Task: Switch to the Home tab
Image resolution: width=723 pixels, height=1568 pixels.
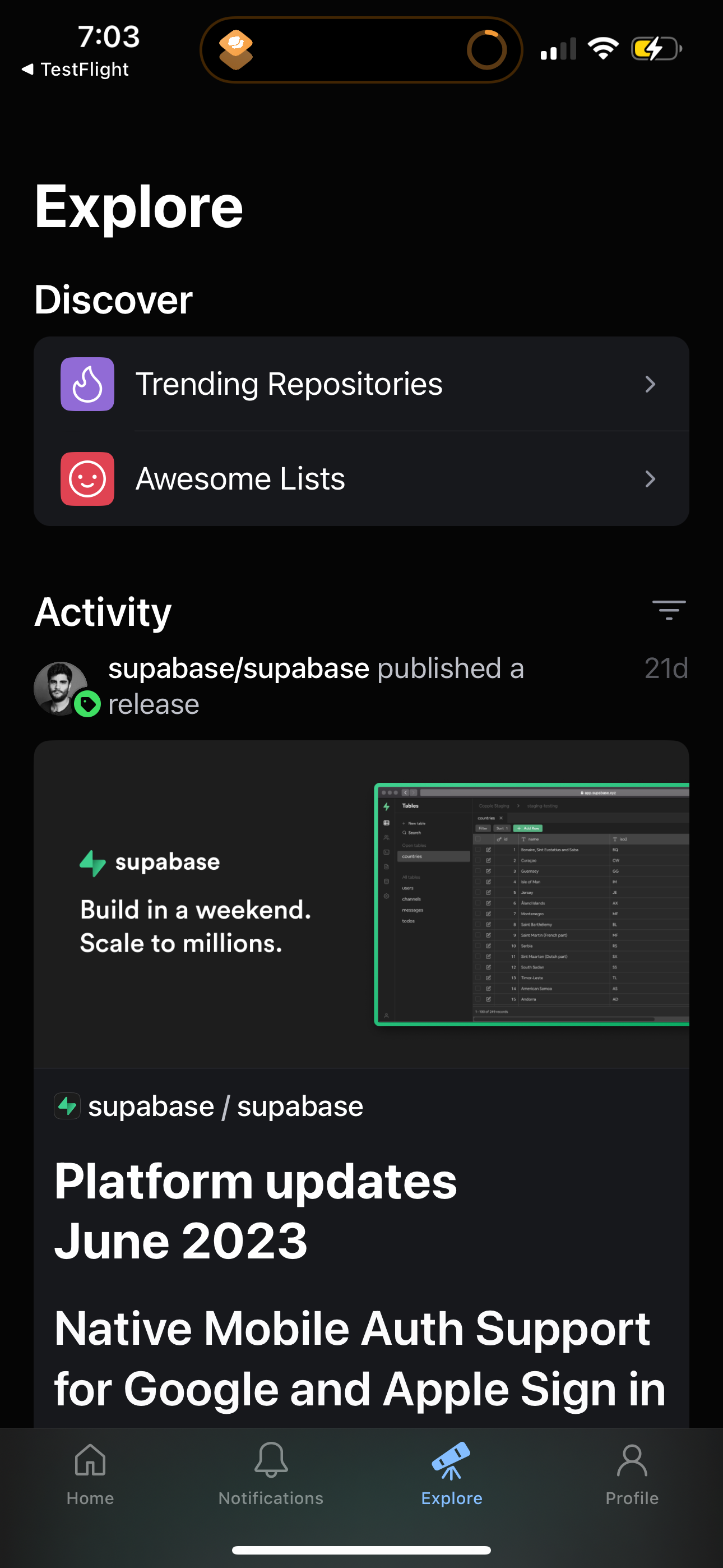Action: point(90,1473)
